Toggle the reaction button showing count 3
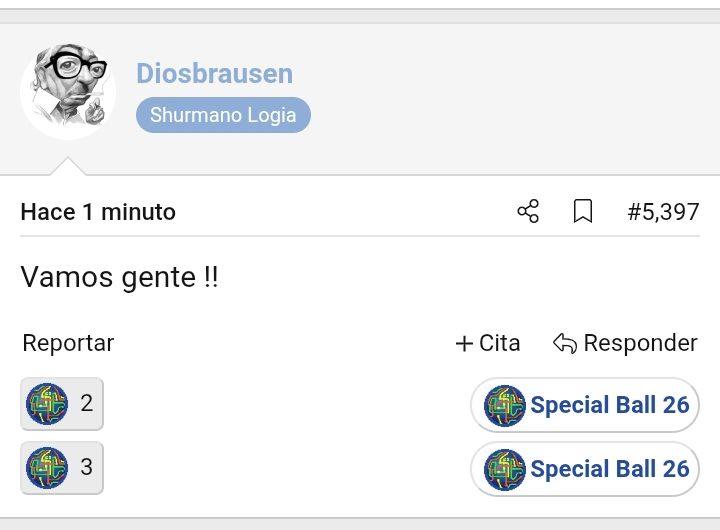Image resolution: width=720 pixels, height=530 pixels. (62, 468)
